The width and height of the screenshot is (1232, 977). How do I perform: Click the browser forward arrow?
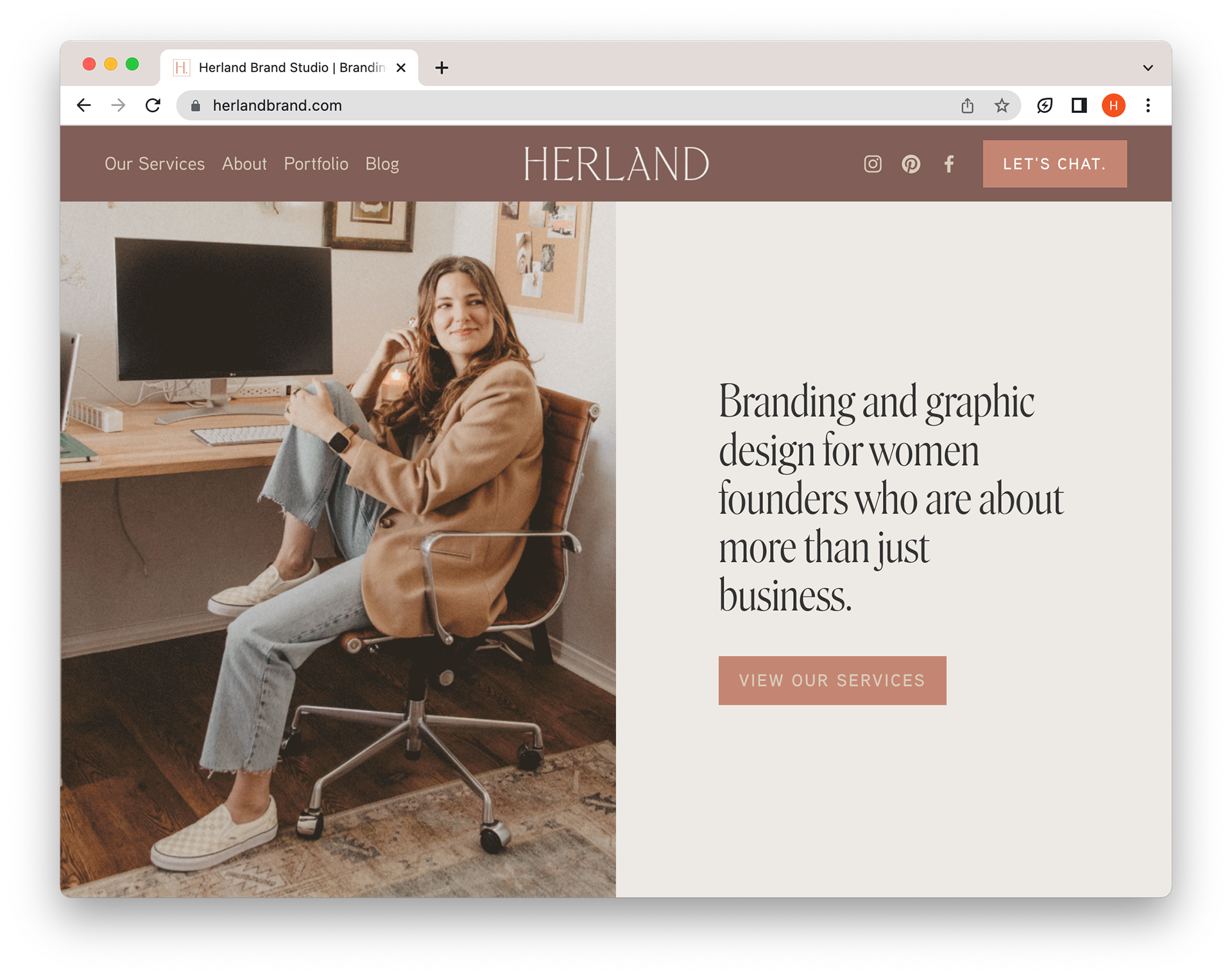[x=118, y=105]
